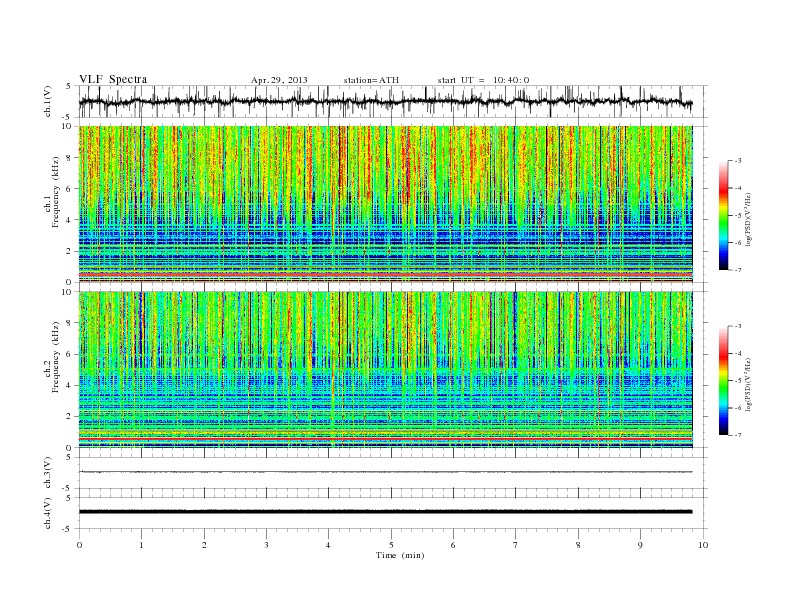The height and width of the screenshot is (612, 792).
Task: Click the "VLF Spectra" plot title
Action: (113, 79)
